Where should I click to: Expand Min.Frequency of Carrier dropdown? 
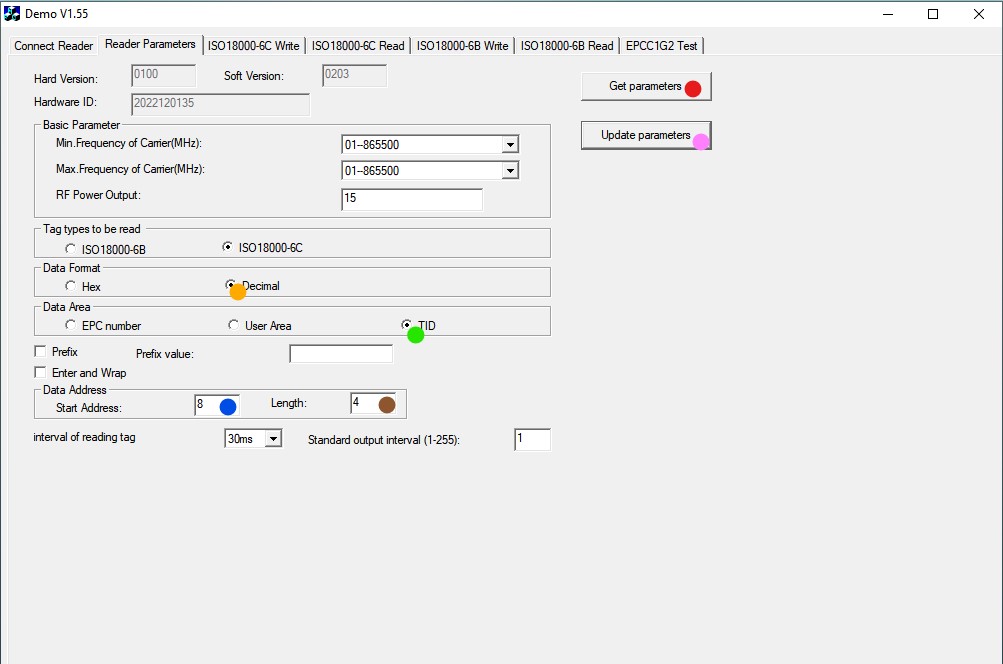point(510,145)
